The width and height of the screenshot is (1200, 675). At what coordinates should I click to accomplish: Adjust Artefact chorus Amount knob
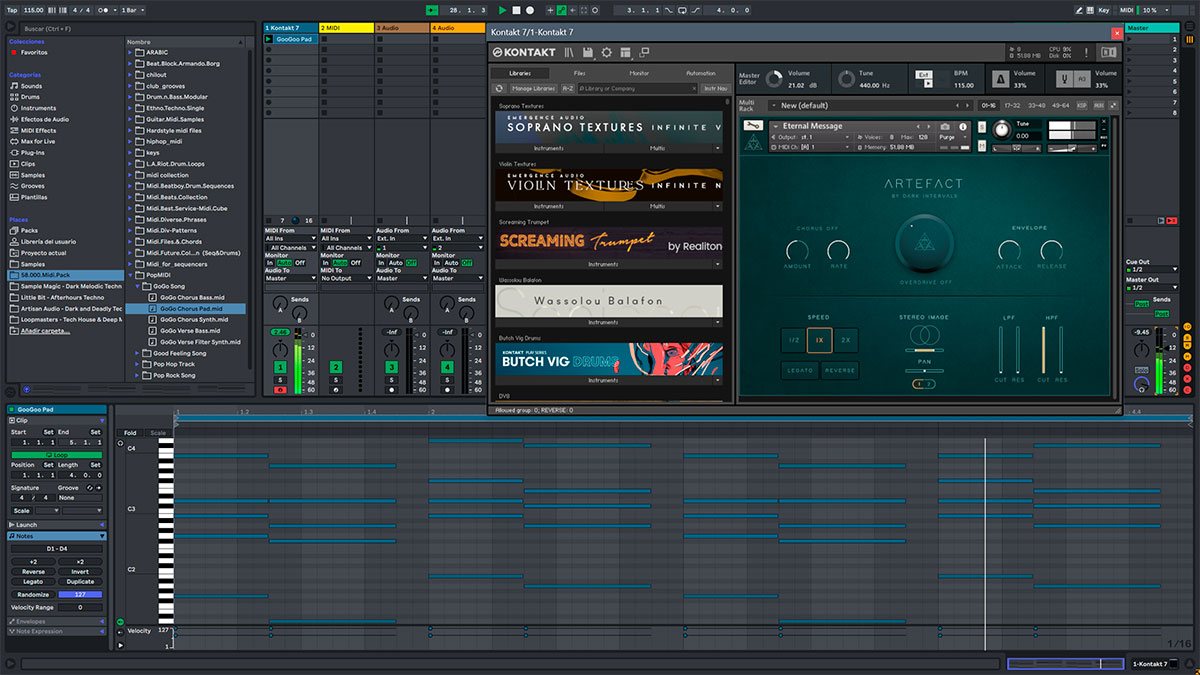pyautogui.click(x=797, y=251)
